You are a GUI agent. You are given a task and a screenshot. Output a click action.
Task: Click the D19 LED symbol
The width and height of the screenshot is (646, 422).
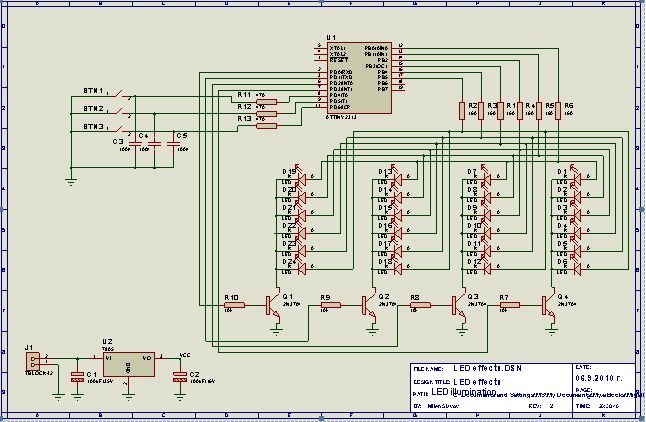pos(301,178)
